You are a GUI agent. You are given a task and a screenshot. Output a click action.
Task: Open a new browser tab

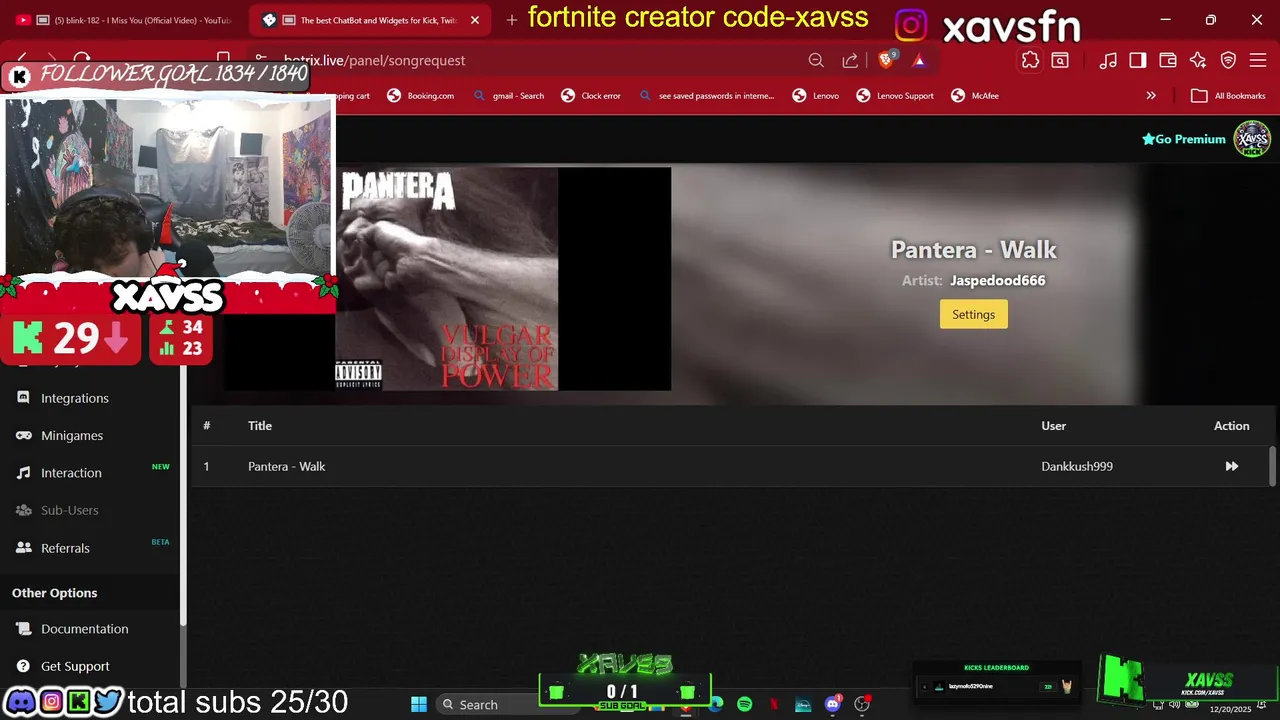[512, 20]
